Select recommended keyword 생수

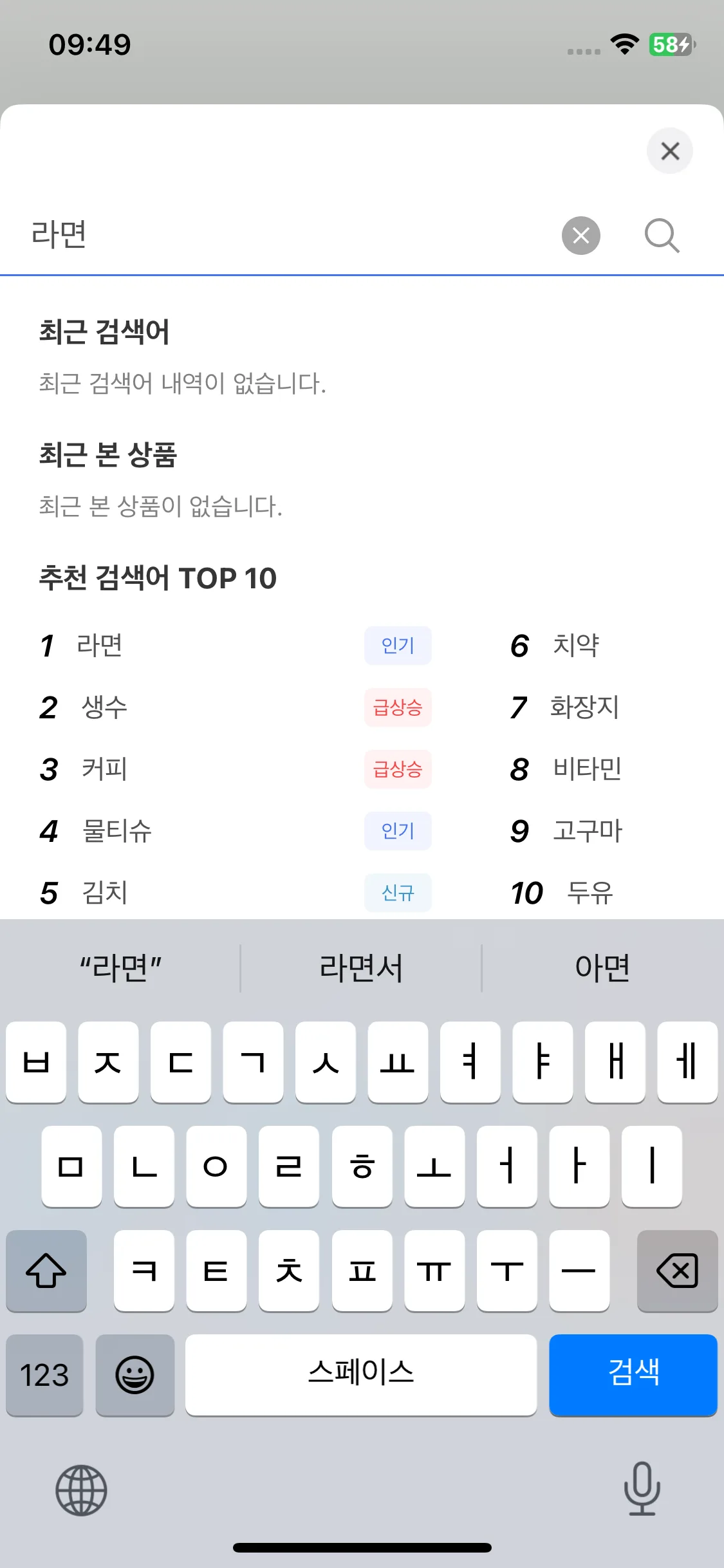[x=104, y=707]
